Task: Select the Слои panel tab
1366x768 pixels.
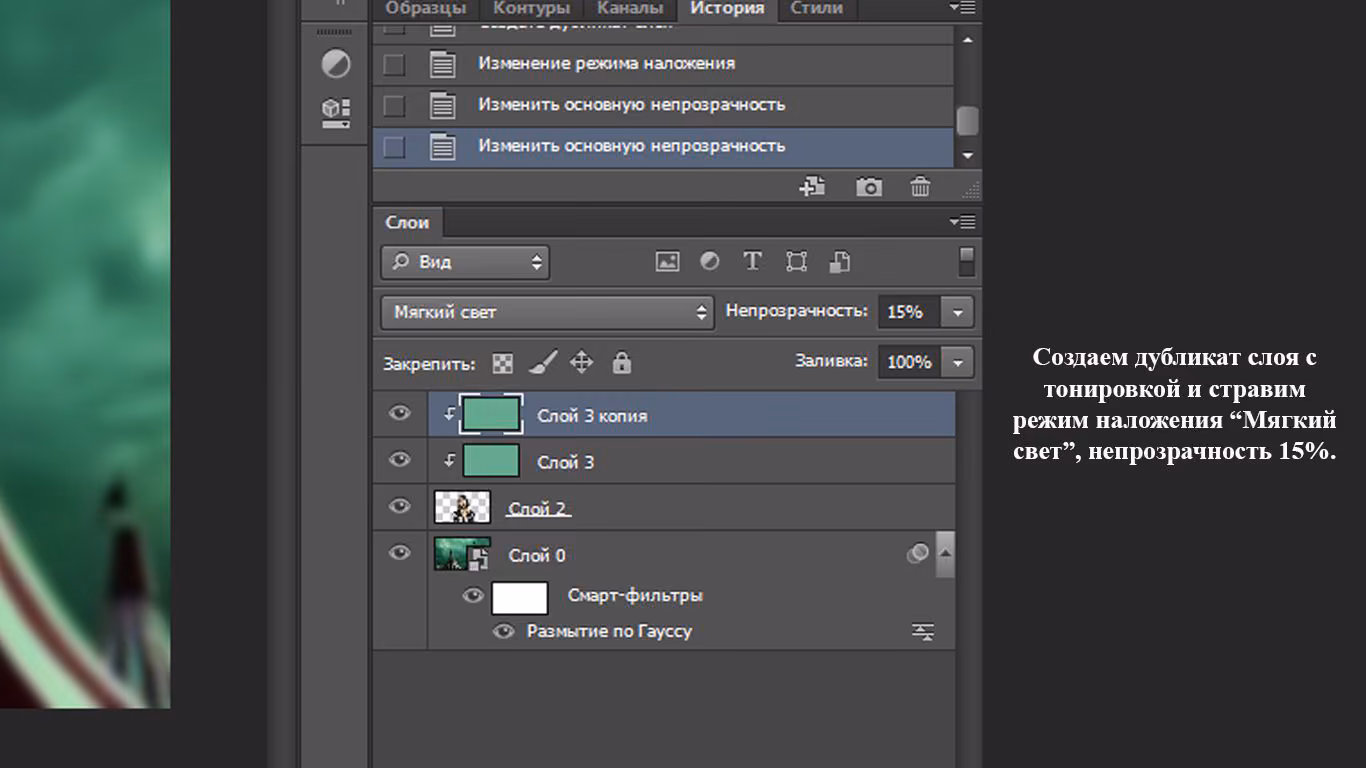Action: [407, 223]
